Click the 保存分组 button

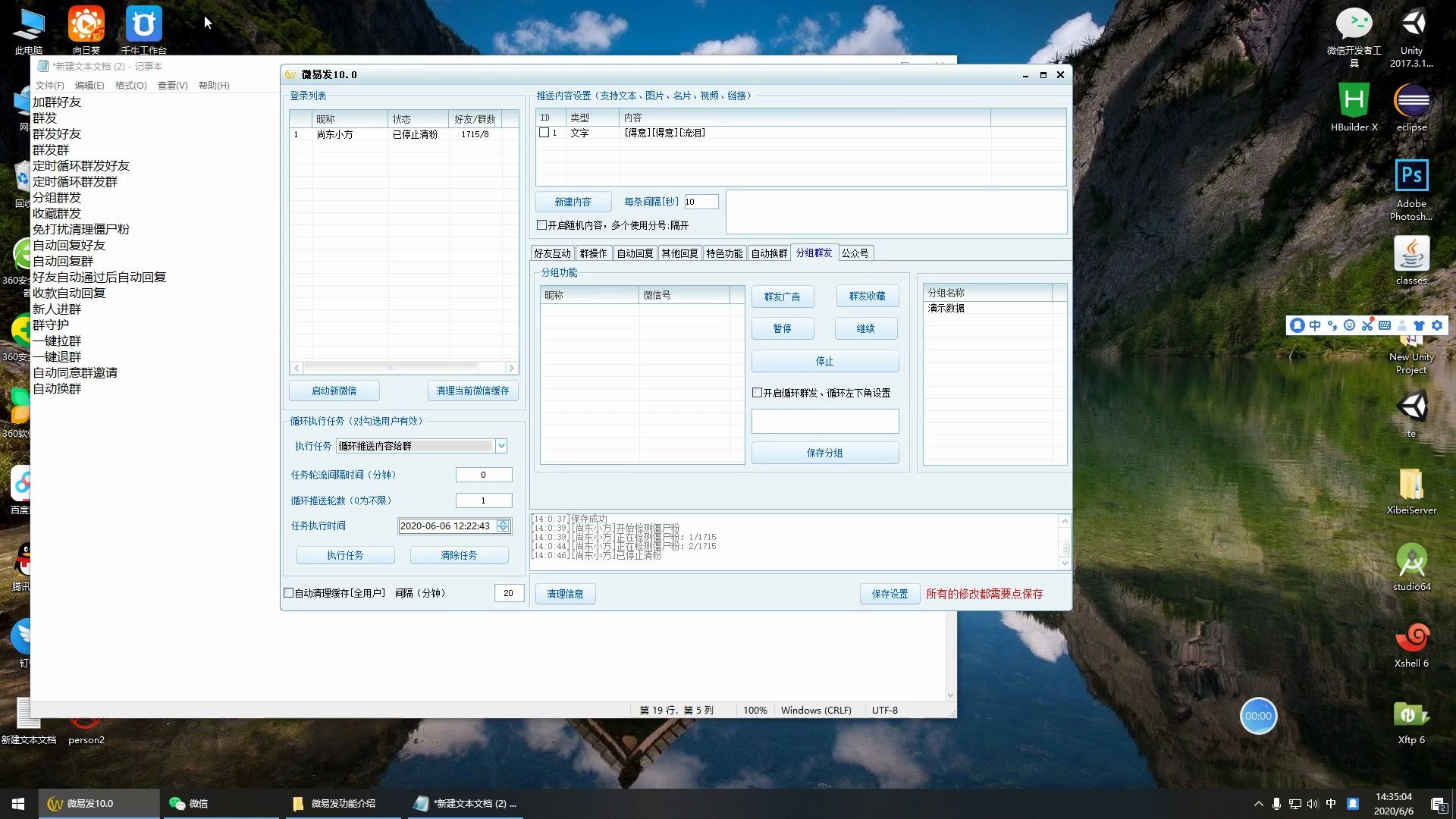click(825, 453)
